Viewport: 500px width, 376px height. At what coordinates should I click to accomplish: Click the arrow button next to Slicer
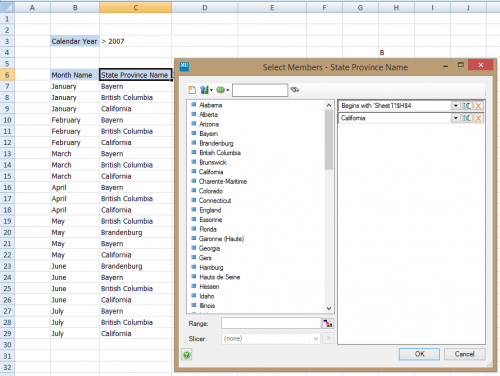tap(328, 339)
